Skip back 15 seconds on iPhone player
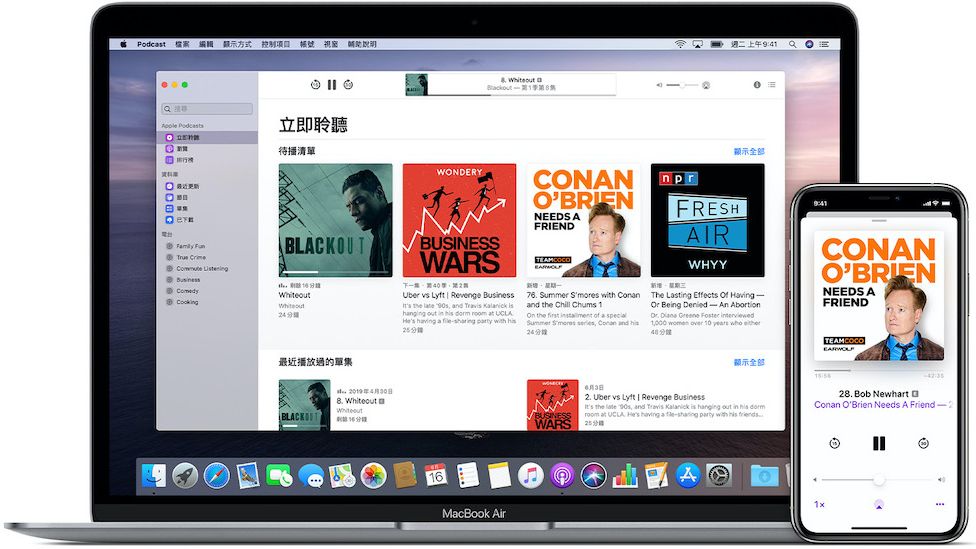The height and width of the screenshot is (549, 976). pos(835,443)
